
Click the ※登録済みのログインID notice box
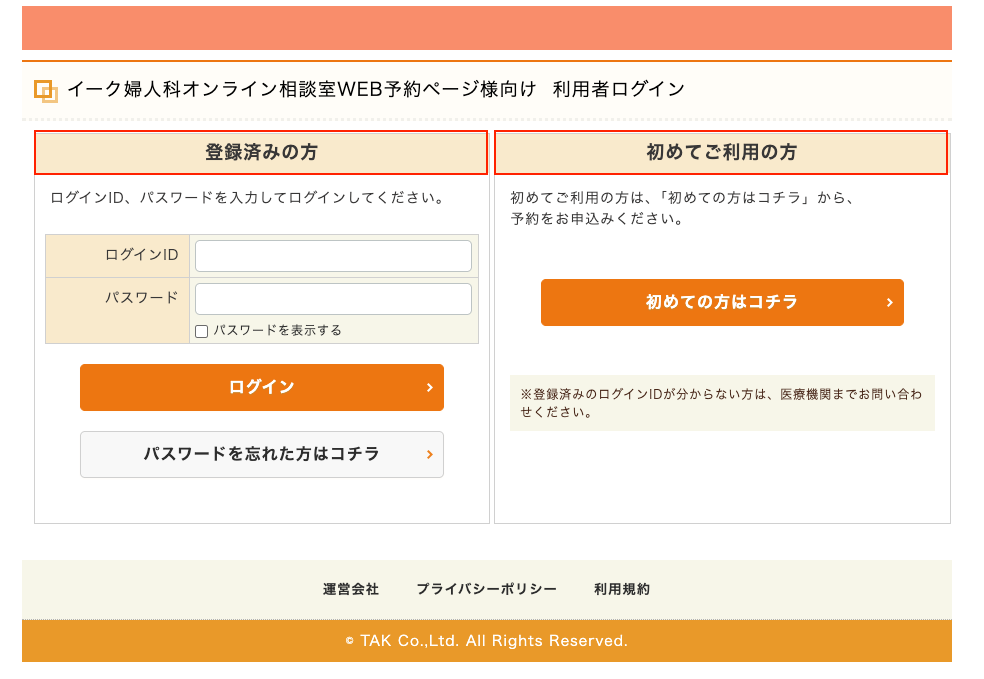click(x=721, y=403)
